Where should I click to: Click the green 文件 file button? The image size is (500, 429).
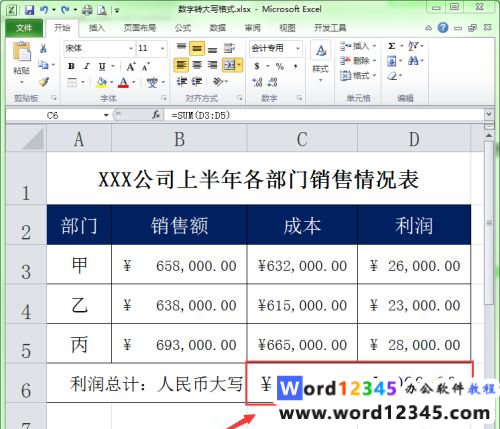(24, 28)
